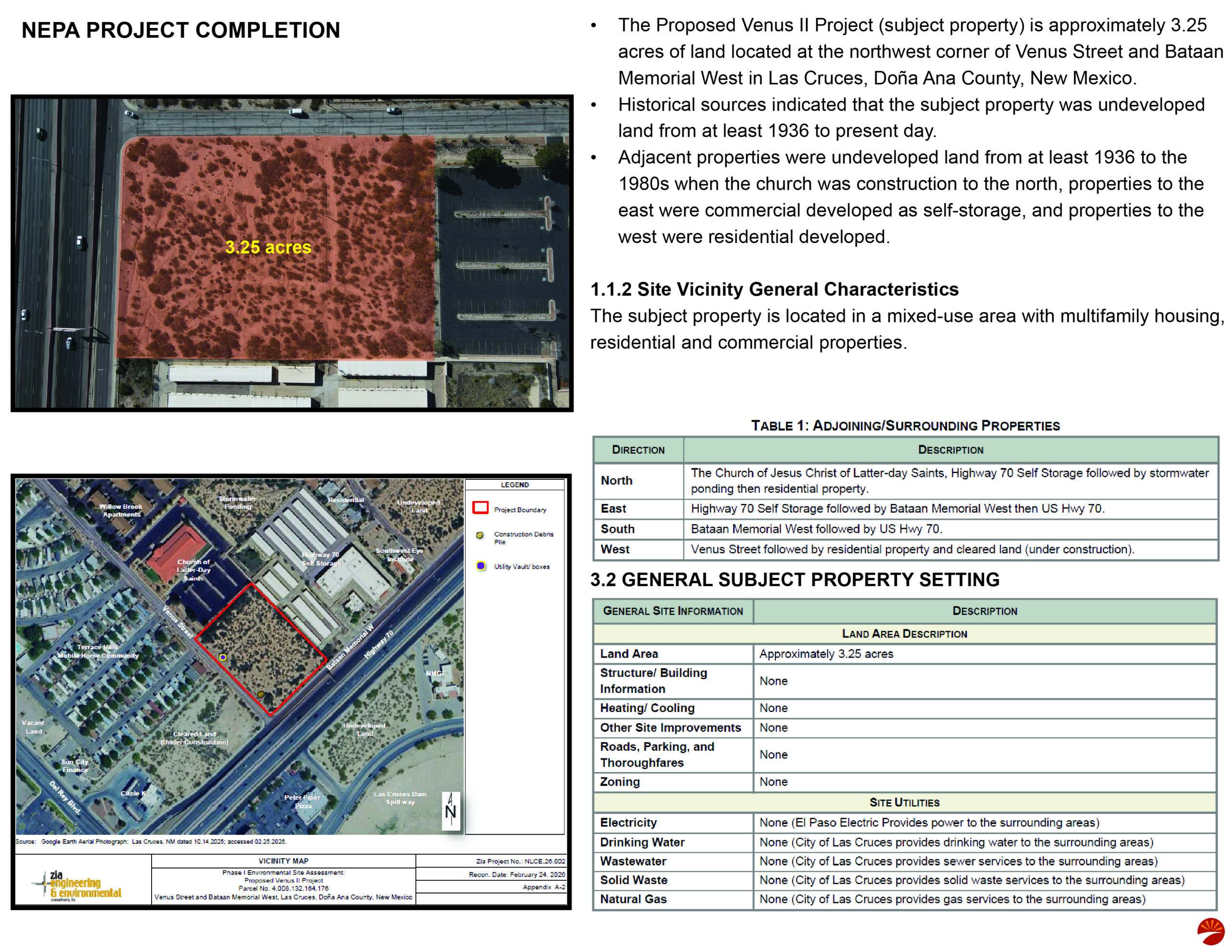The height and width of the screenshot is (952, 1232).
Task: Select the "Direction" column header in Table 1
Action: pyautogui.click(x=638, y=450)
